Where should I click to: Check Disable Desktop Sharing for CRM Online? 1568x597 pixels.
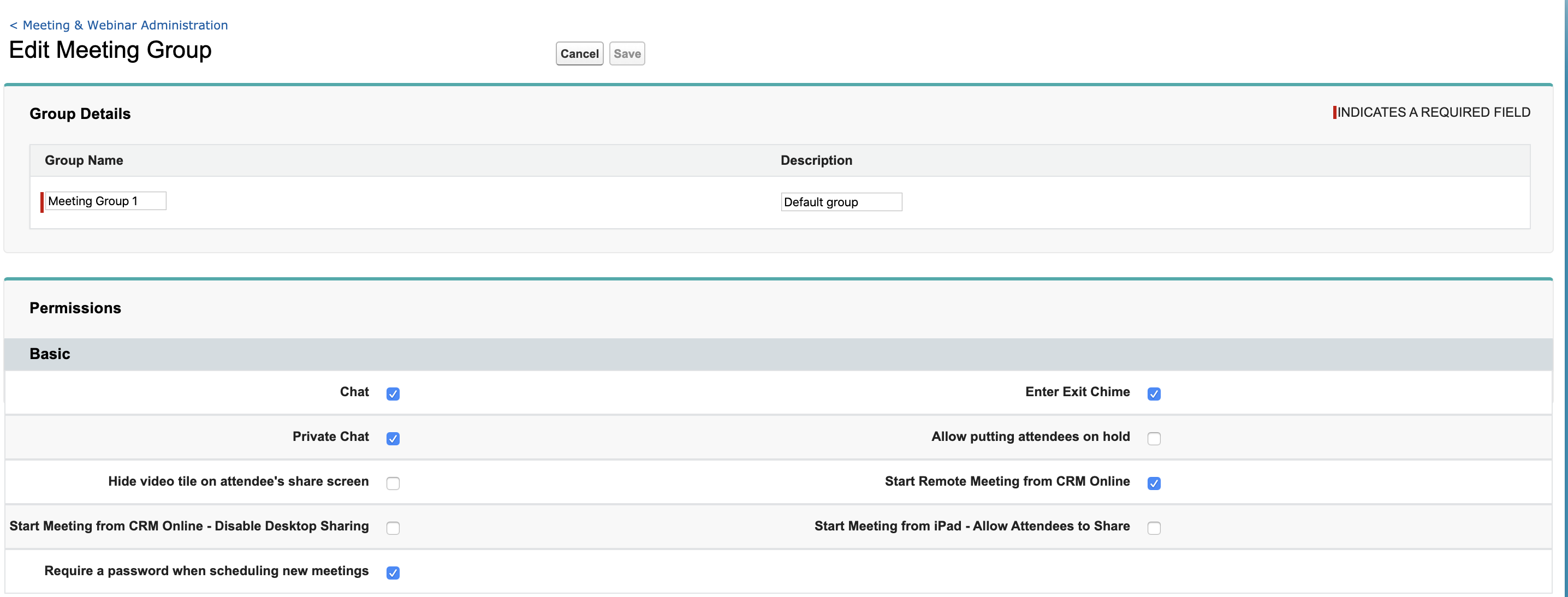point(393,528)
